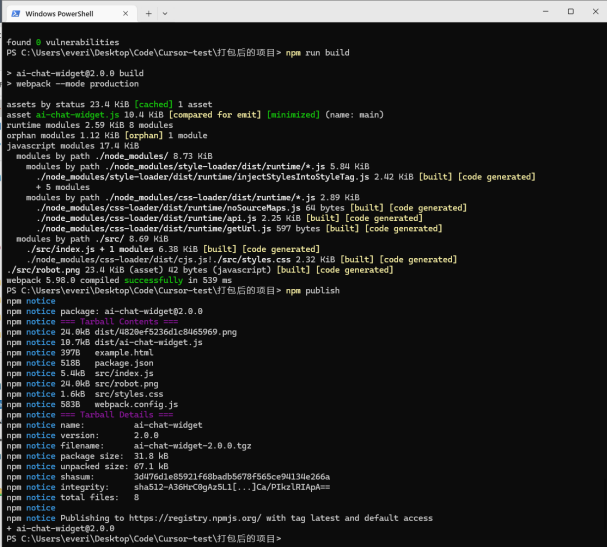Click the 'src/styles.css' tarball entry
This screenshot has width=607, height=547.
(x=129, y=394)
